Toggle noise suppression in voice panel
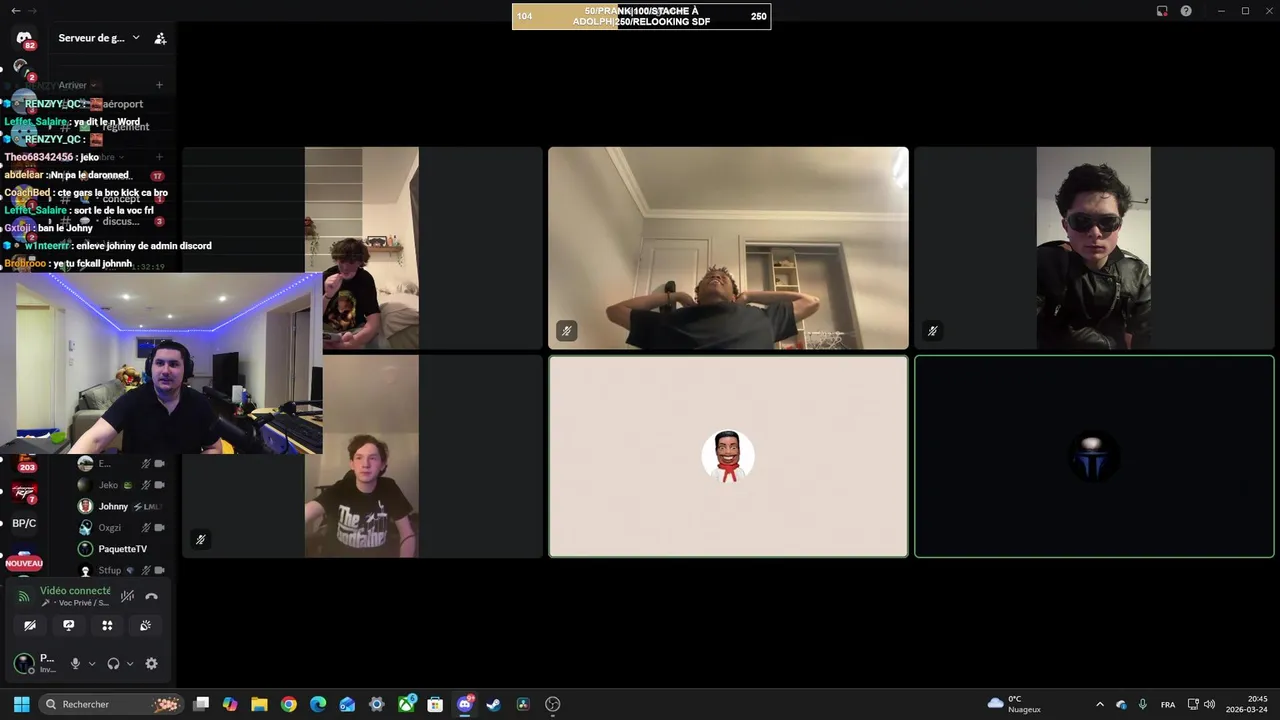 click(x=127, y=596)
